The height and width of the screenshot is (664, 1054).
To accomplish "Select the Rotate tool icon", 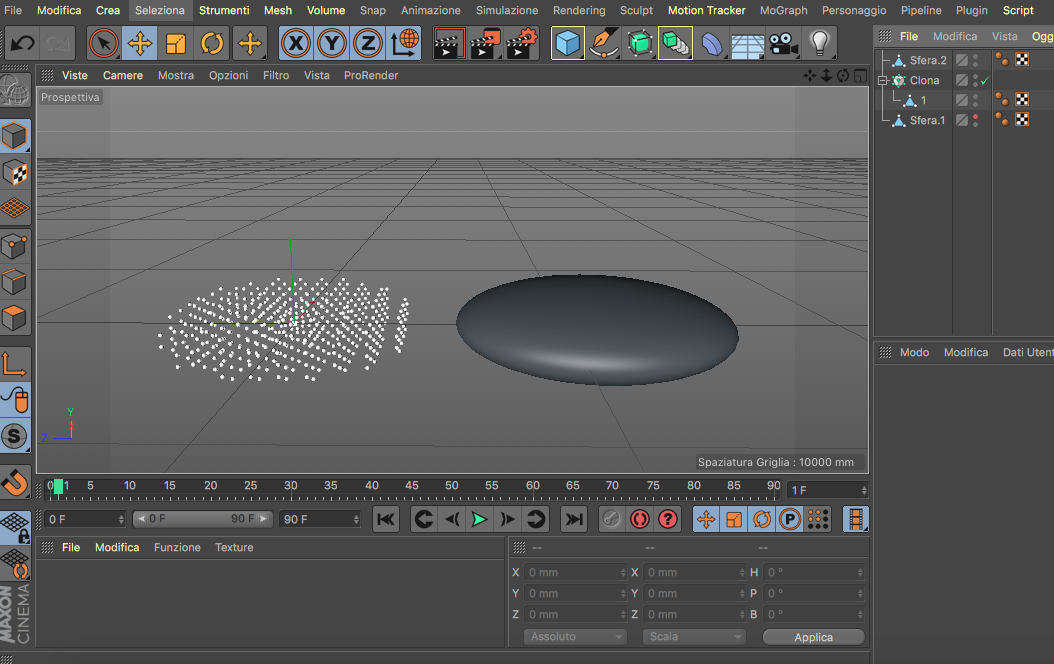I will pyautogui.click(x=212, y=44).
